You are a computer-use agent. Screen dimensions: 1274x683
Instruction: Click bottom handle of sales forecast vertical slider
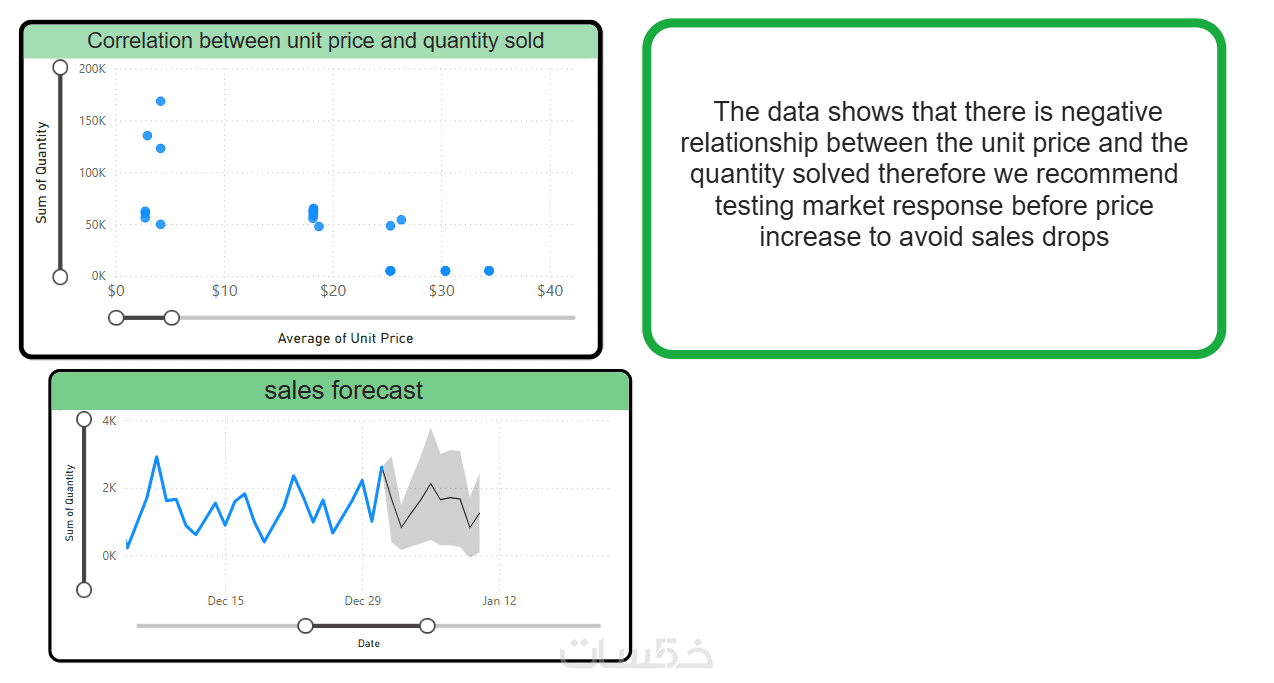point(84,590)
